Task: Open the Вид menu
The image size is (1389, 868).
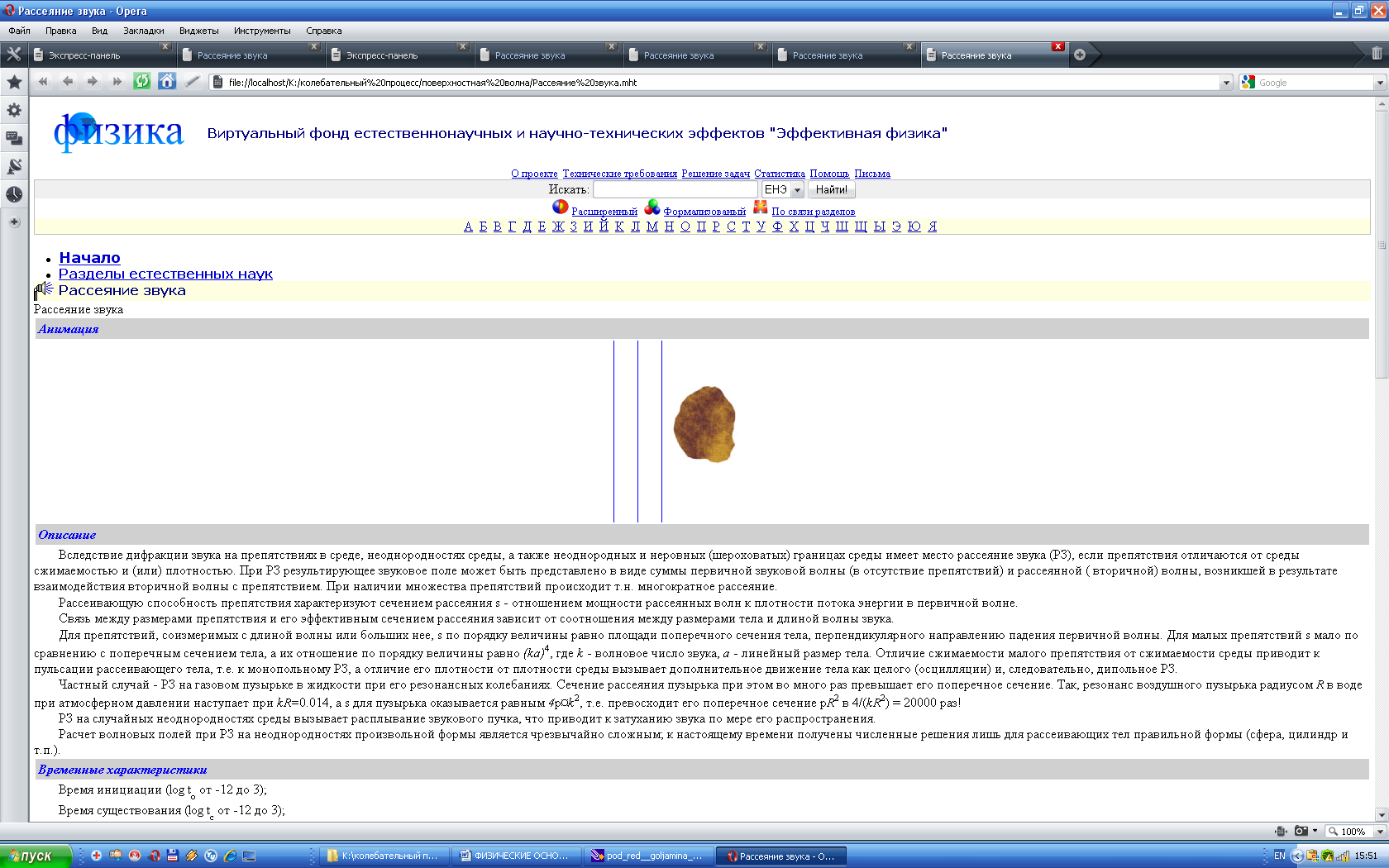Action: tap(100, 31)
